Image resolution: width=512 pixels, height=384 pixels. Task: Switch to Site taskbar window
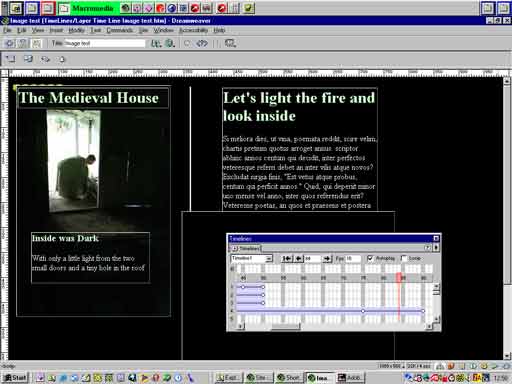coord(259,378)
